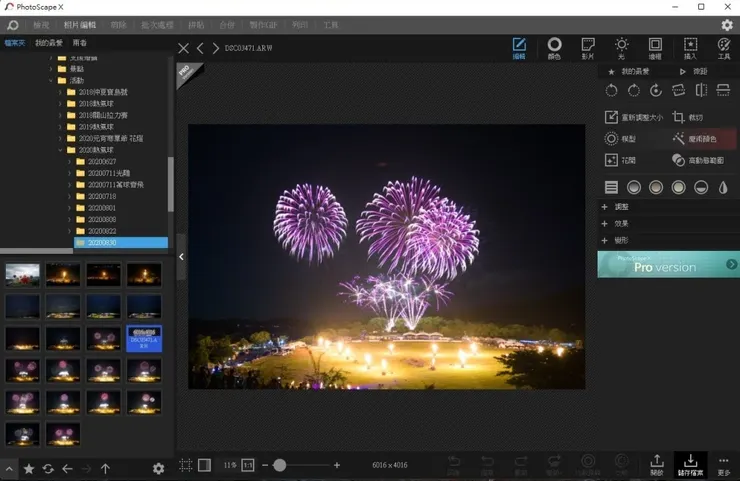This screenshot has height=481, width=740.
Task: Select the first thumbnail in file browser
Action: [x=23, y=275]
